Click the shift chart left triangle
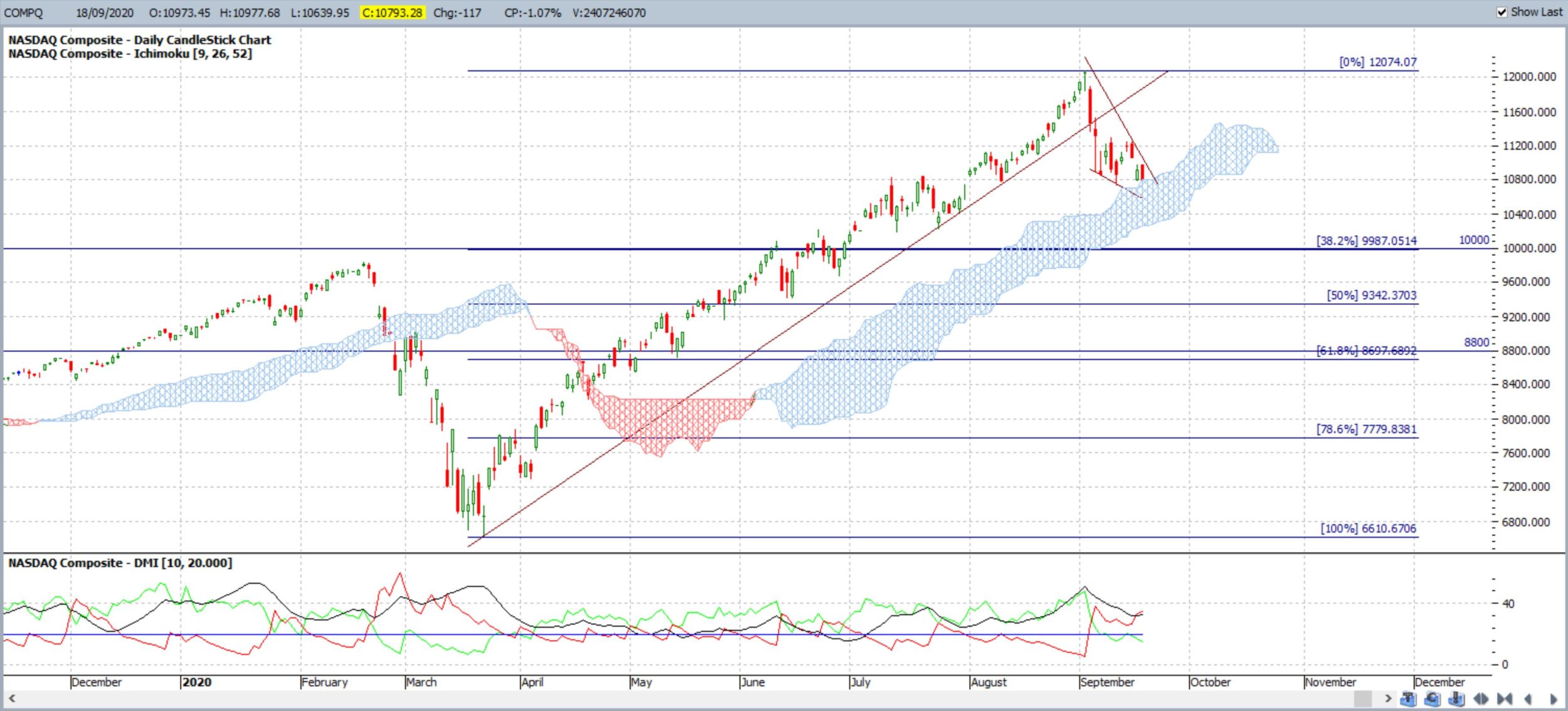The height and width of the screenshot is (711, 1568). [1528, 698]
